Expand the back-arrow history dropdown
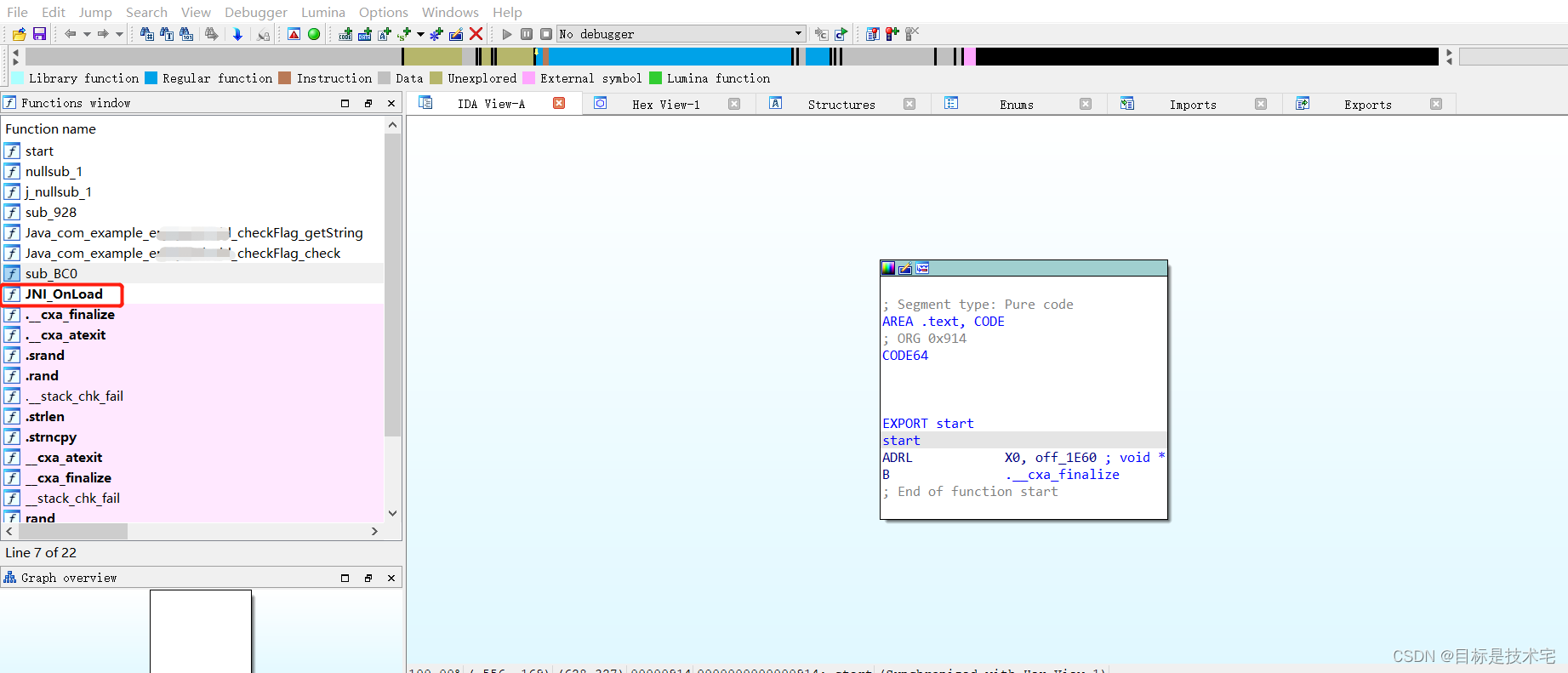The image size is (1568, 673). click(x=86, y=34)
